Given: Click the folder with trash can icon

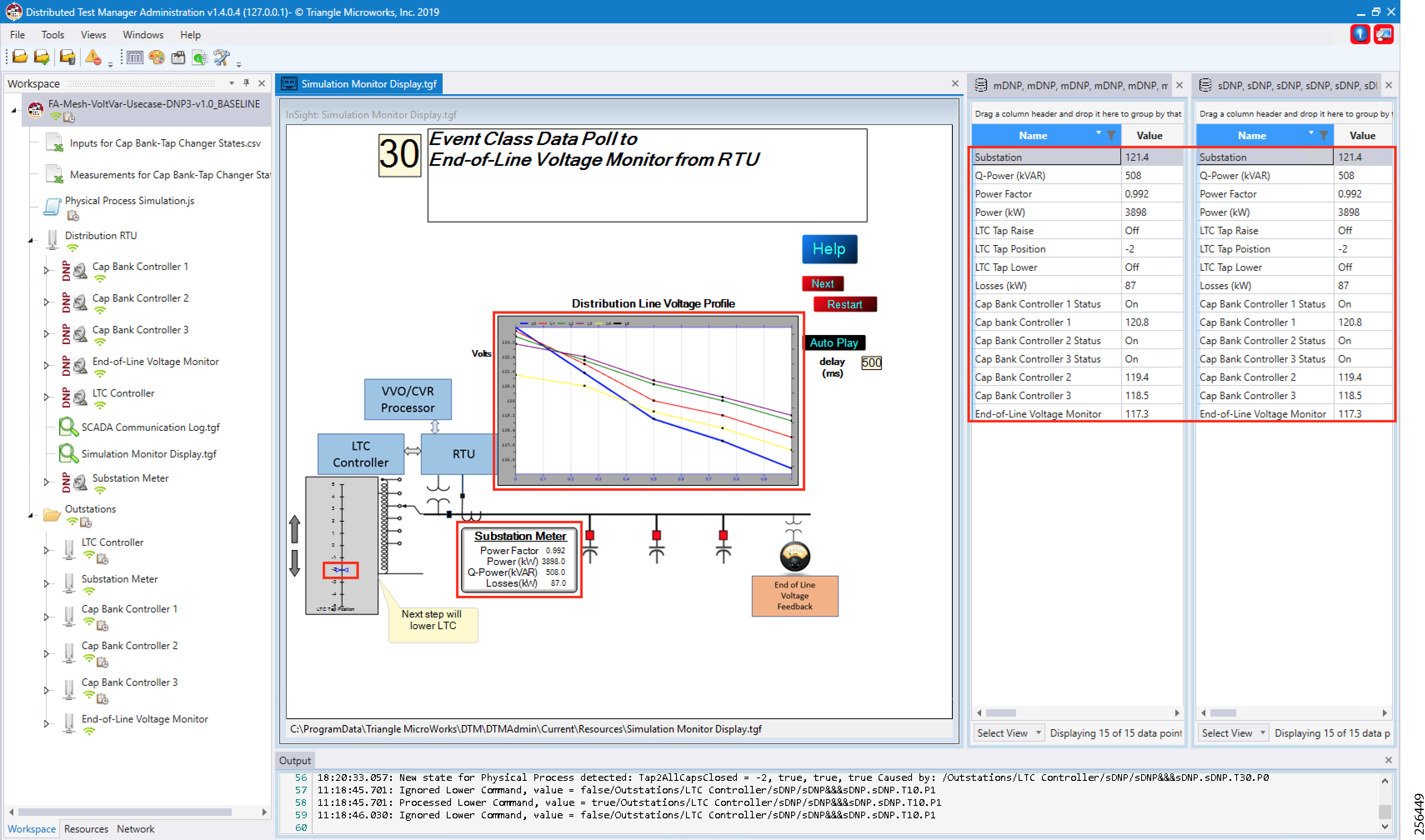Looking at the screenshot, I should click(68, 57).
